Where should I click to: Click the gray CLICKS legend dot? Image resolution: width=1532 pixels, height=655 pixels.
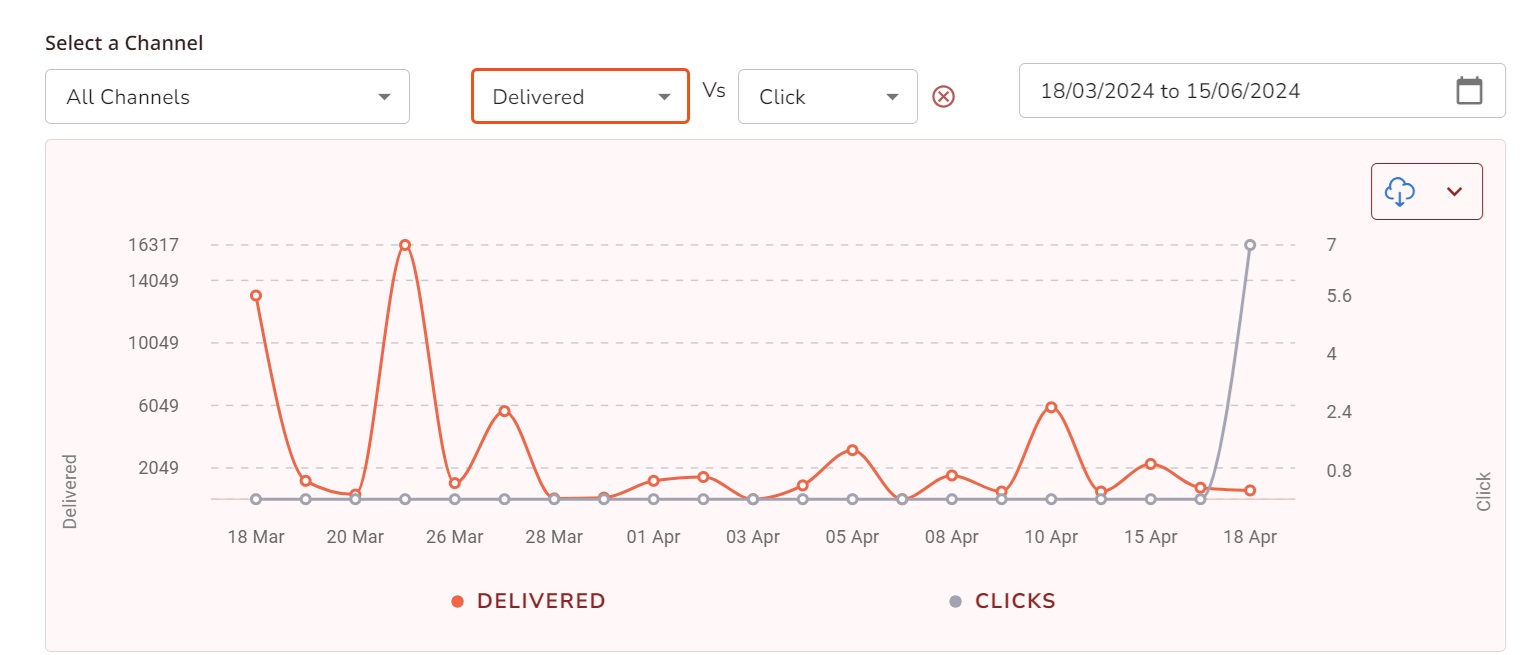pos(955,601)
